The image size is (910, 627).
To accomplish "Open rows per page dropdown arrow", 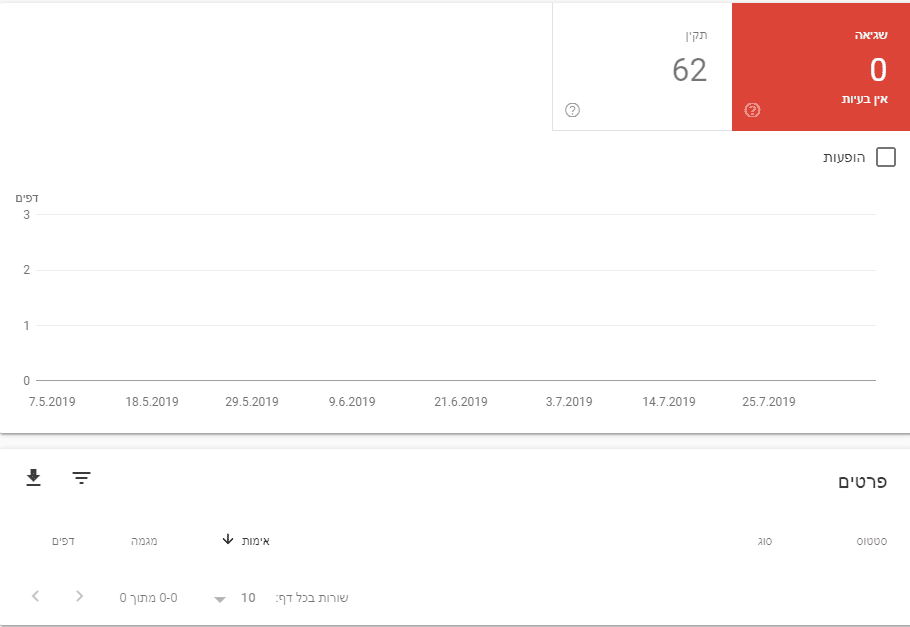I will pyautogui.click(x=220, y=599).
